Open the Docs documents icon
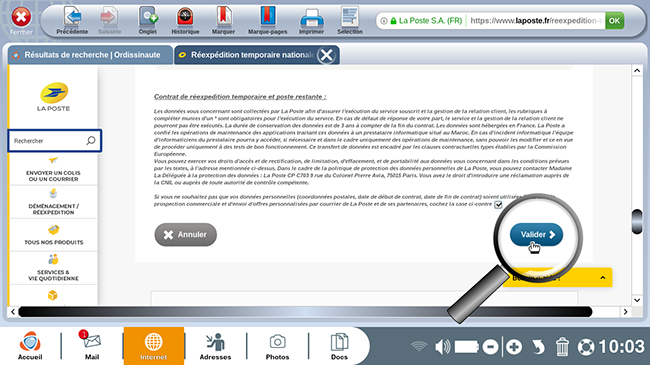Image resolution: width=650 pixels, height=365 pixels. [x=339, y=346]
